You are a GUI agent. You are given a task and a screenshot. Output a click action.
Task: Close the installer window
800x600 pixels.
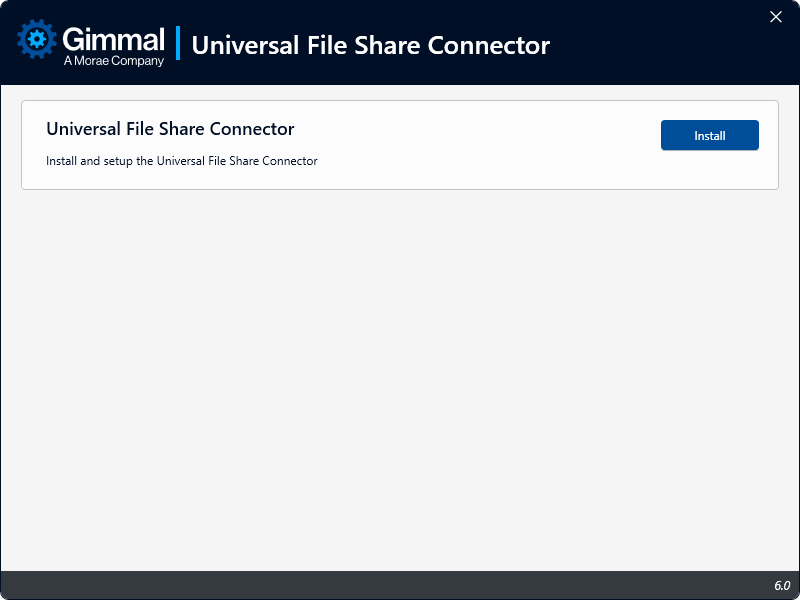point(776,16)
